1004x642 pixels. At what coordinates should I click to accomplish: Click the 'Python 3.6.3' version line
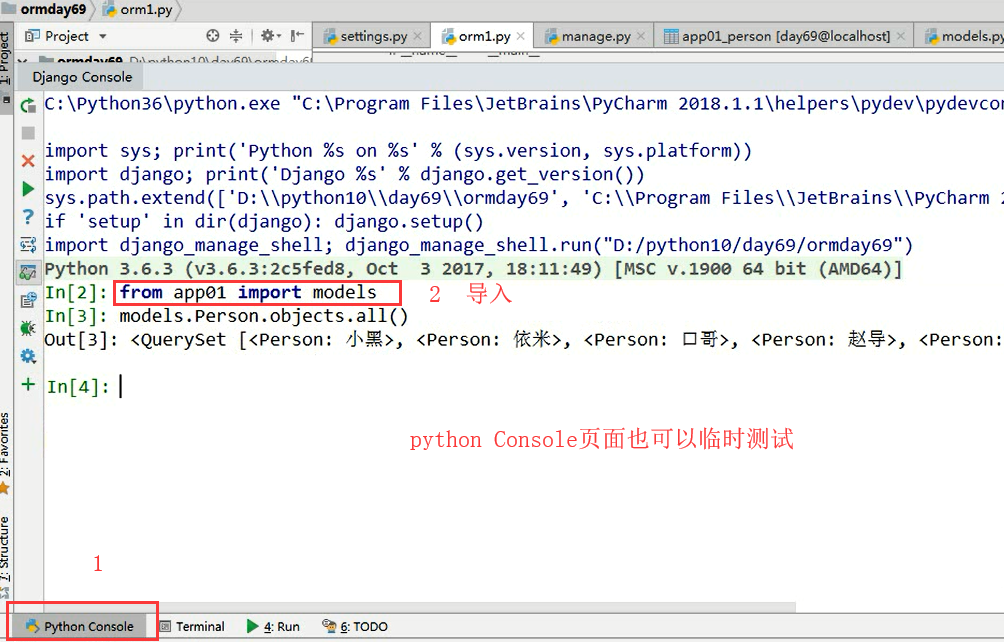pyautogui.click(x=473, y=269)
